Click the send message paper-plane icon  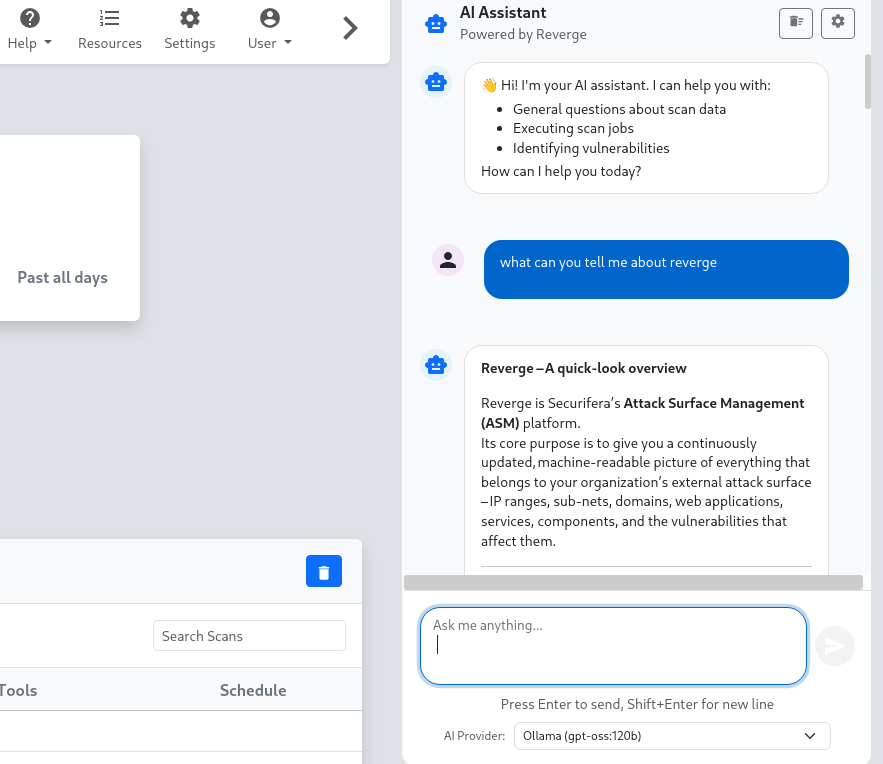[834, 646]
